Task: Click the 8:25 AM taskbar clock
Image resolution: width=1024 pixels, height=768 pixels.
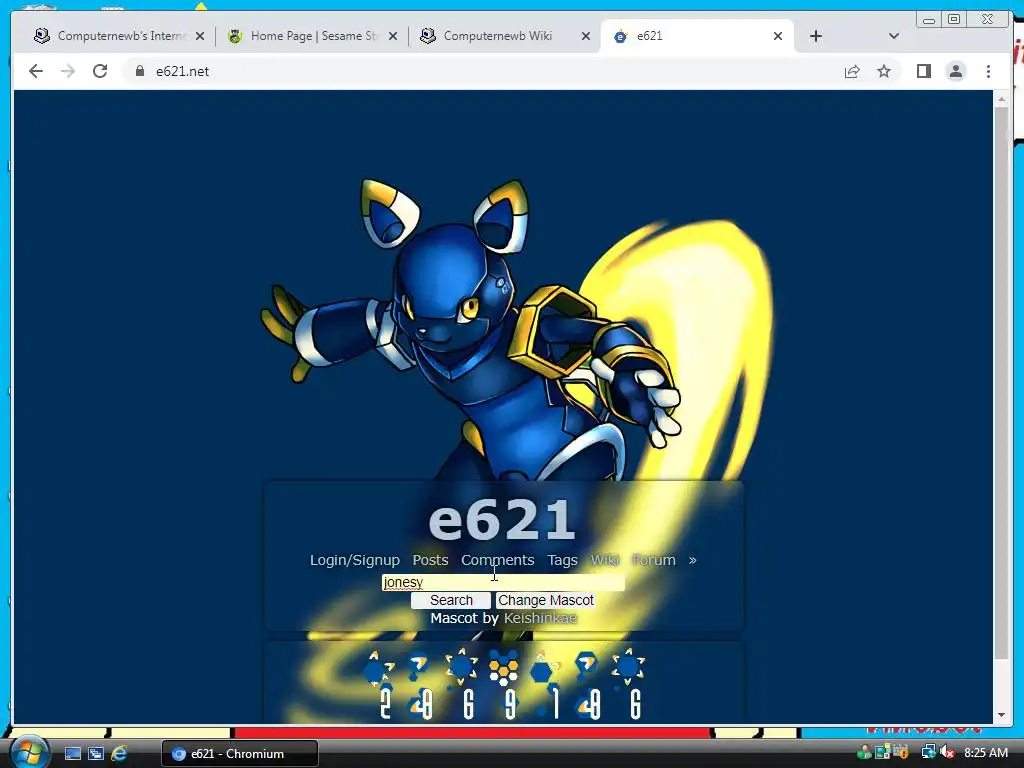Action: click(x=985, y=753)
